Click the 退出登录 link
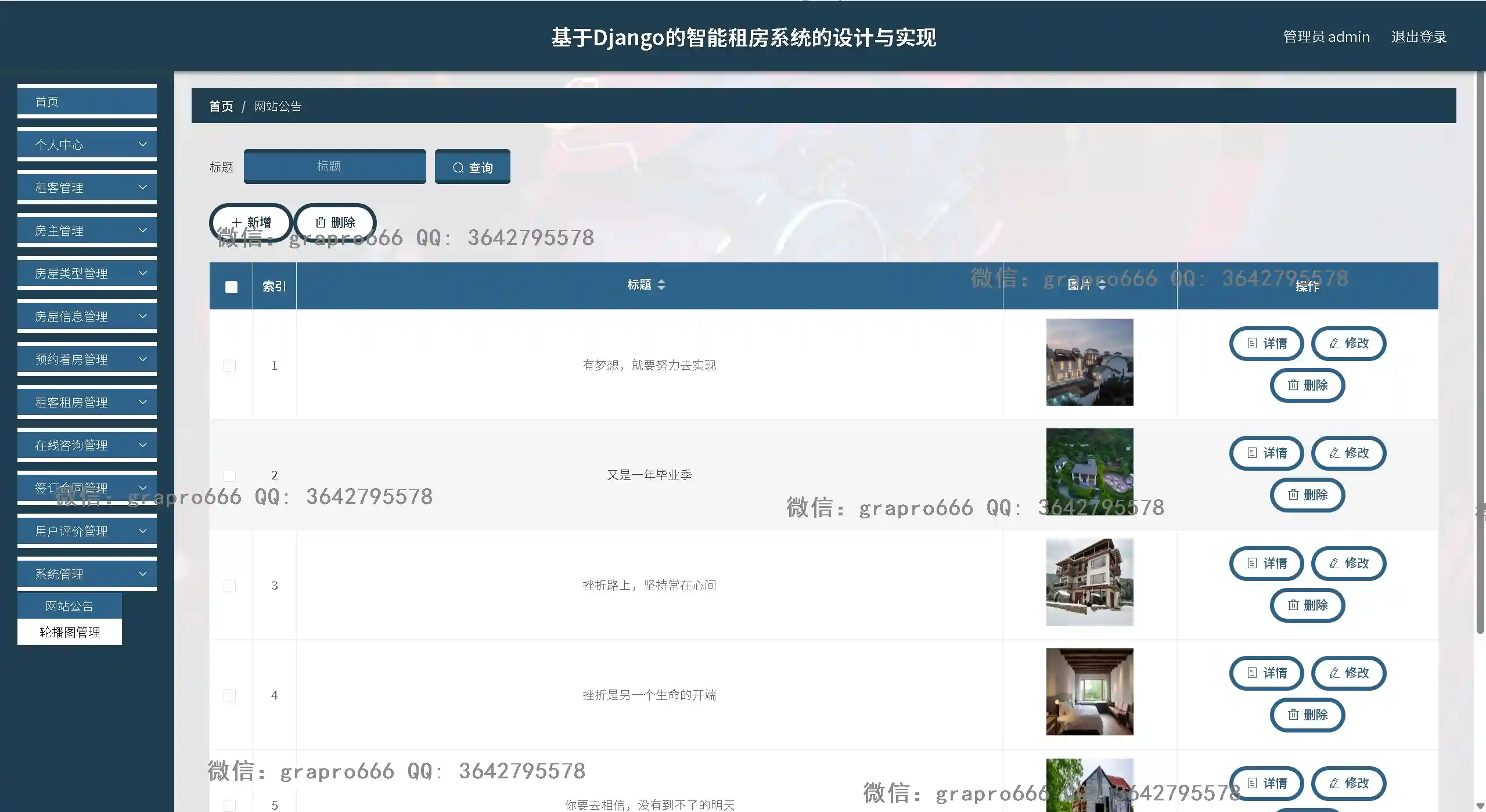 click(x=1418, y=37)
